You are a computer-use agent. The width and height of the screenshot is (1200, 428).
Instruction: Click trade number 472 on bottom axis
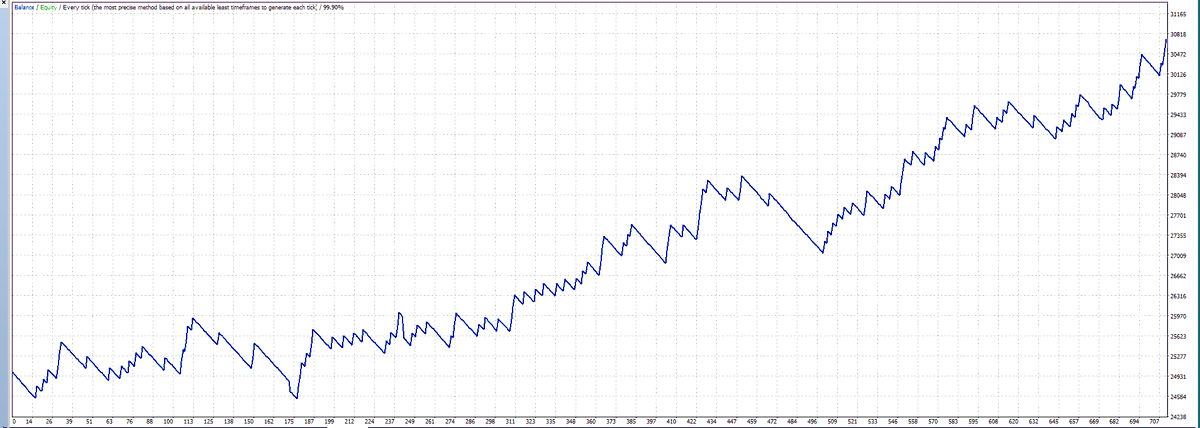tap(773, 422)
